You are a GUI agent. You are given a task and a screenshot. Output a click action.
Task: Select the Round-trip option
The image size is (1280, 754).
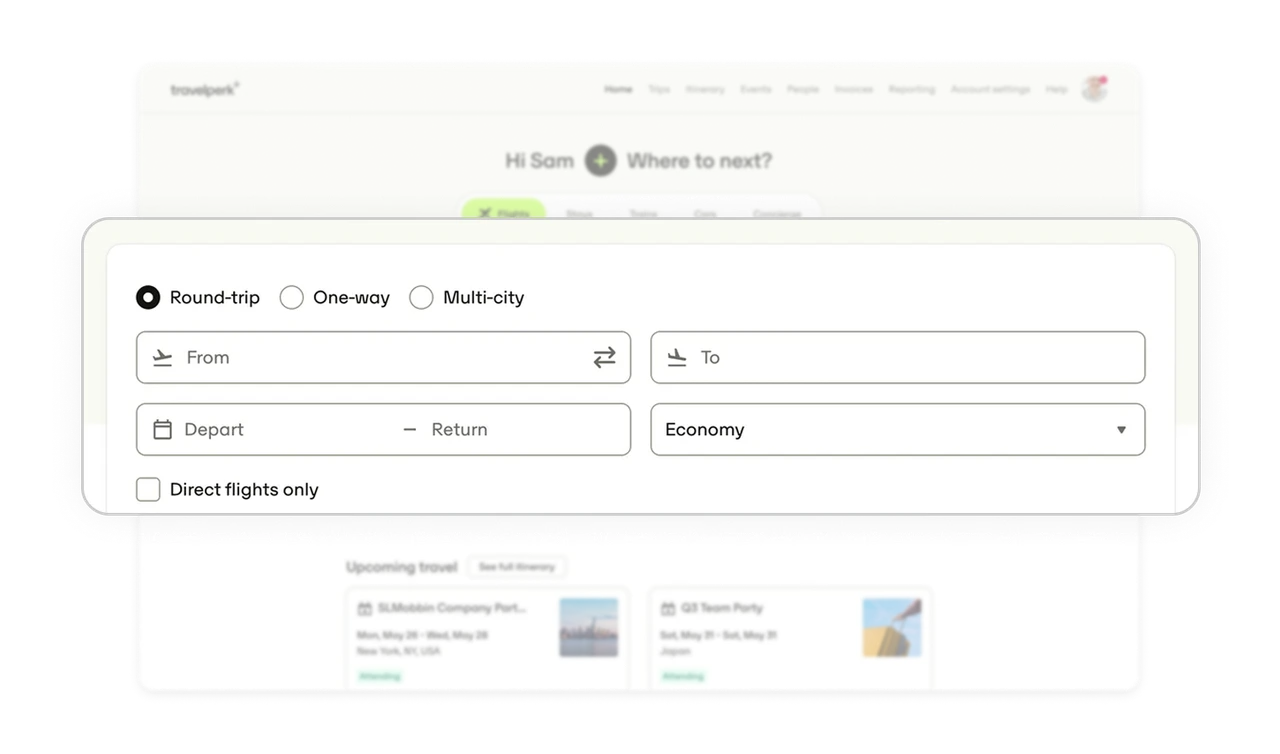point(148,297)
